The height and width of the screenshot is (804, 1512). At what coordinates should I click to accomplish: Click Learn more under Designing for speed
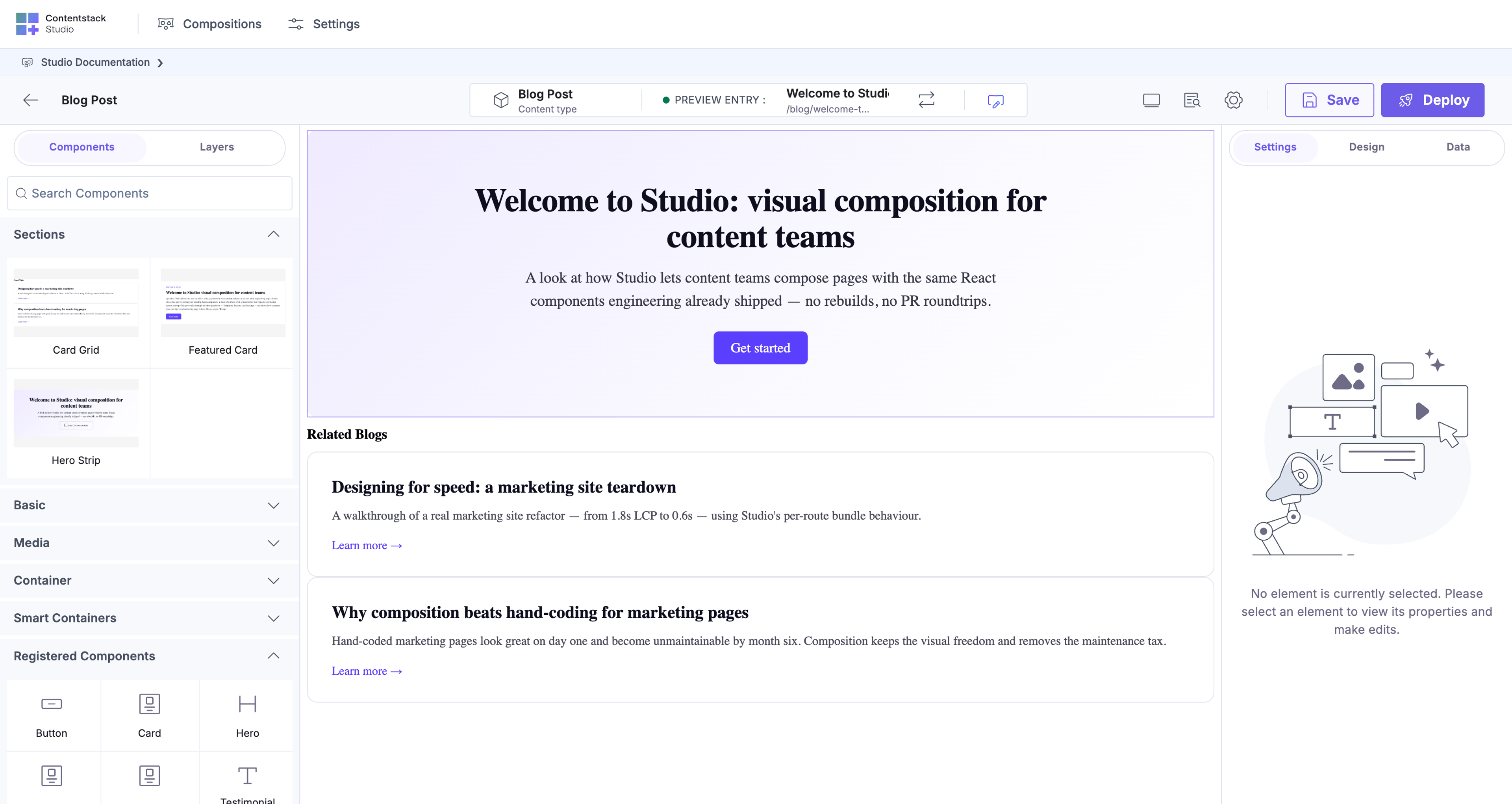point(366,546)
